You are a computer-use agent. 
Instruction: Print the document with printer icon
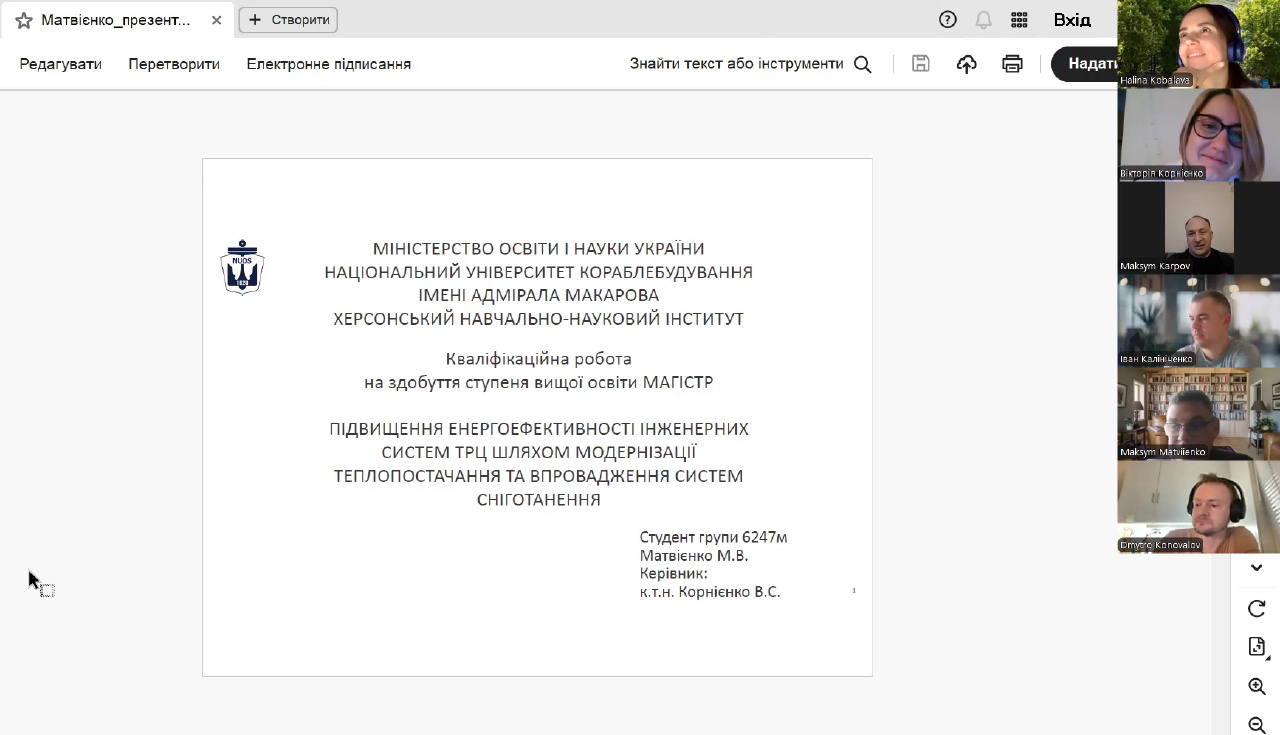point(1012,64)
